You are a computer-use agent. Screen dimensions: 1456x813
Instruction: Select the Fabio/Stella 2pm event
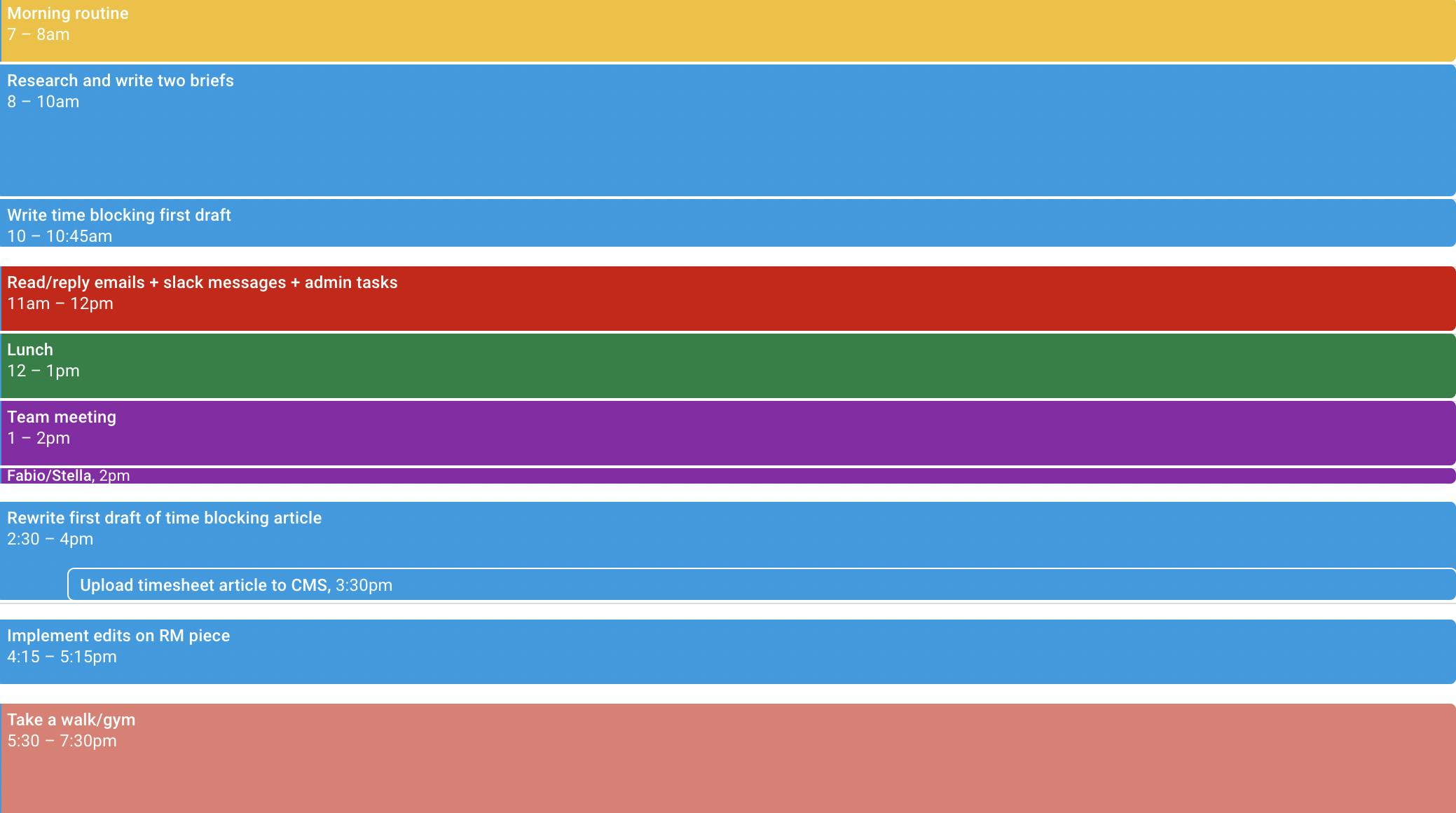728,476
